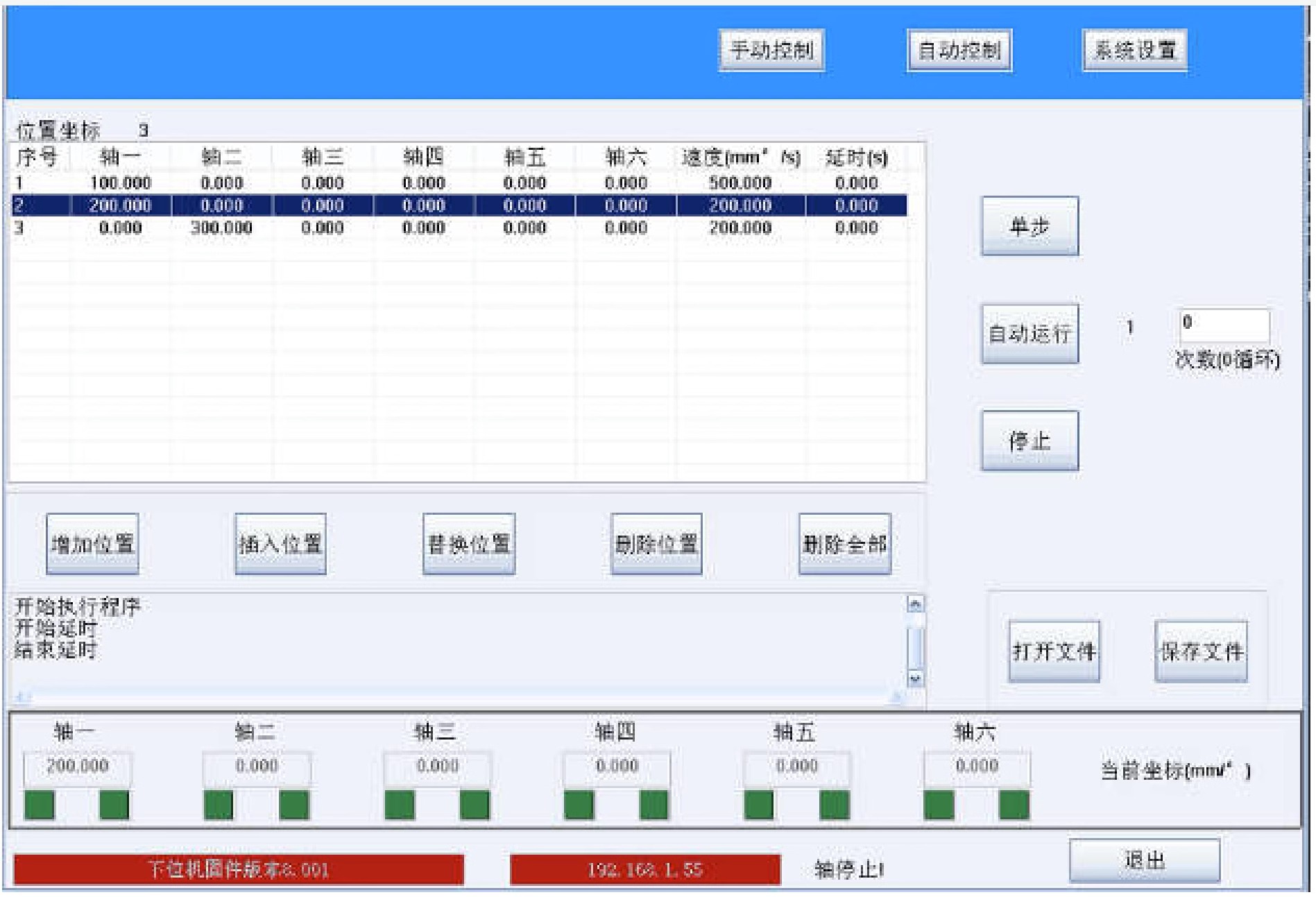Click the 停止 button

[x=1029, y=441]
